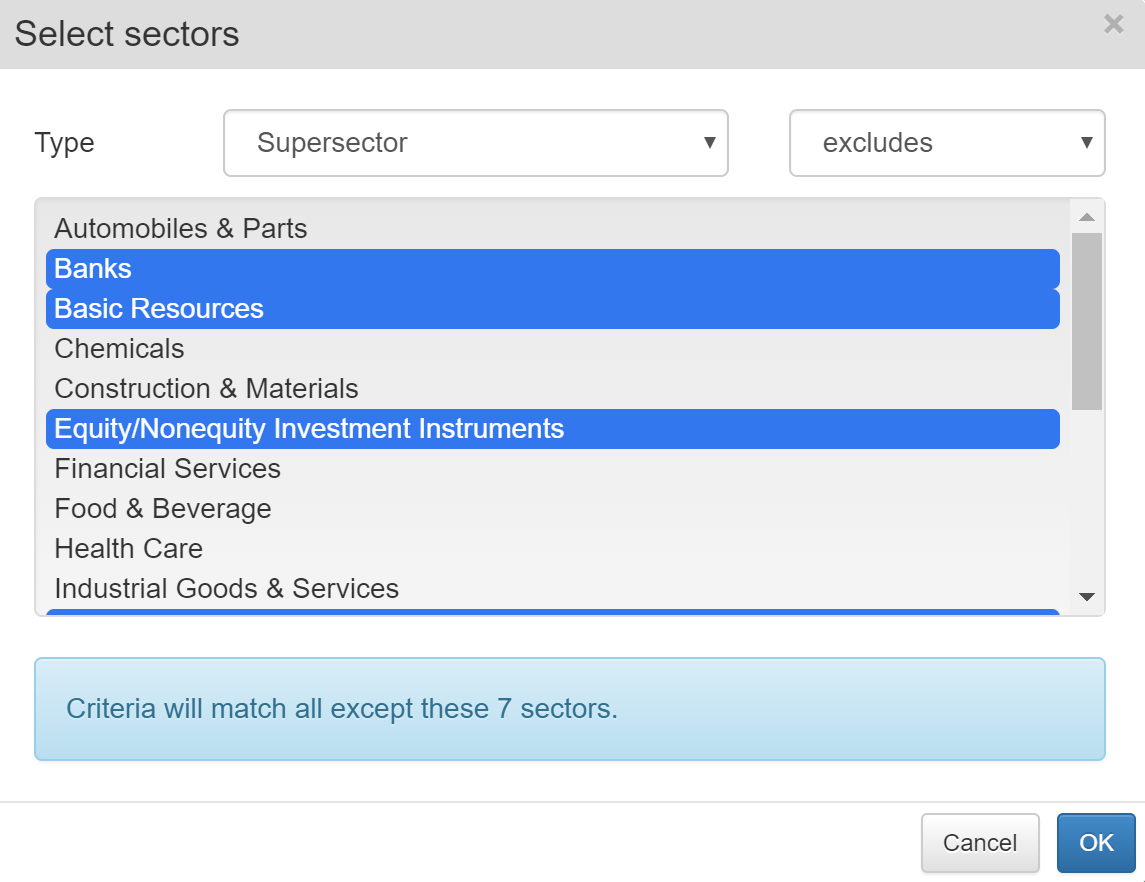1145x882 pixels.
Task: Open the Supersector type dropdown
Action: coord(475,143)
